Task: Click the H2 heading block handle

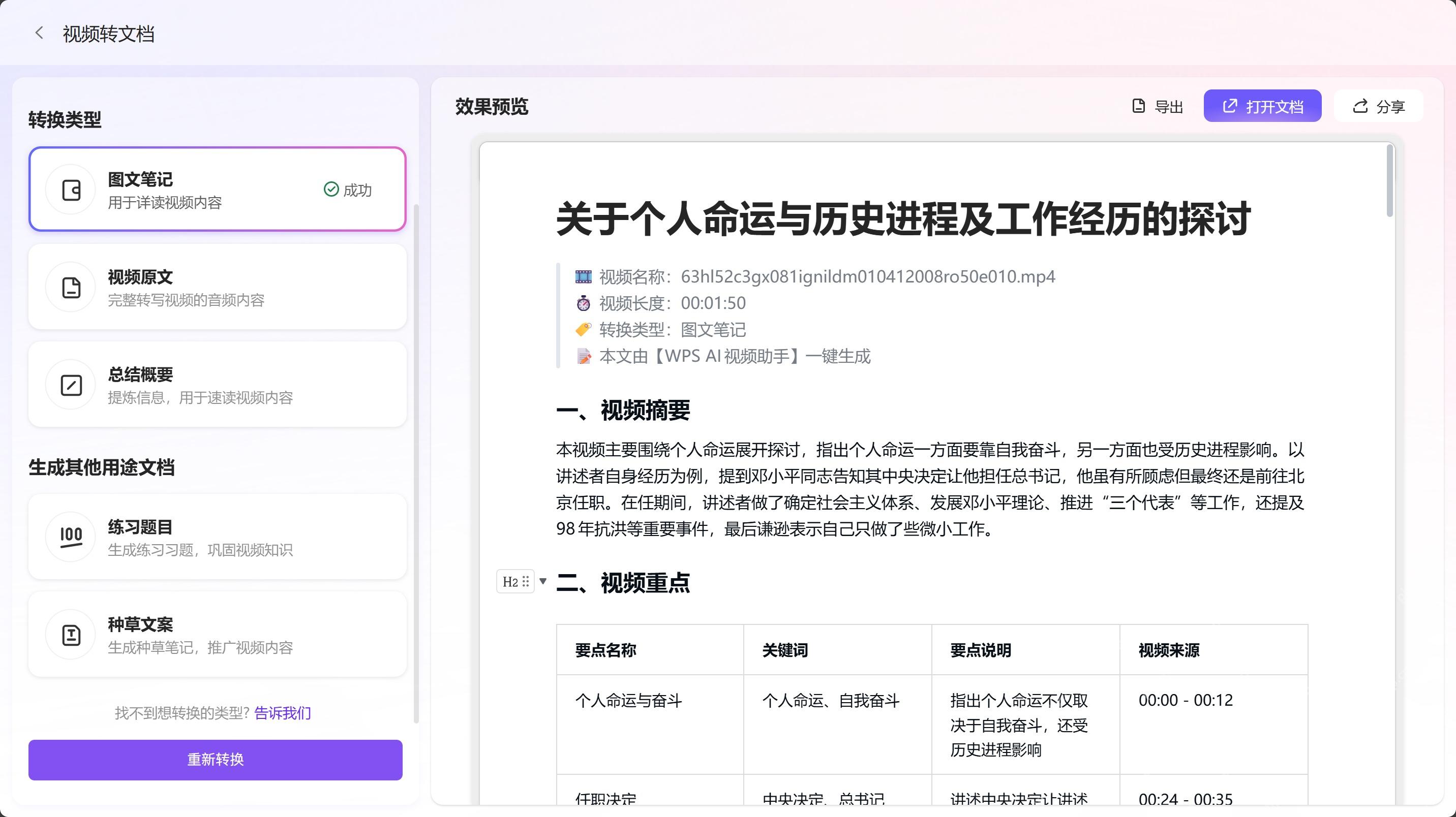Action: point(515,581)
